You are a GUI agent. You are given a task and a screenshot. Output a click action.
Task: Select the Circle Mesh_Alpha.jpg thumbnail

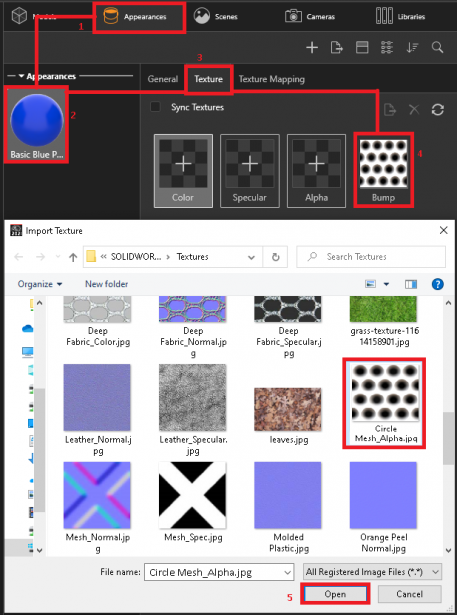385,403
